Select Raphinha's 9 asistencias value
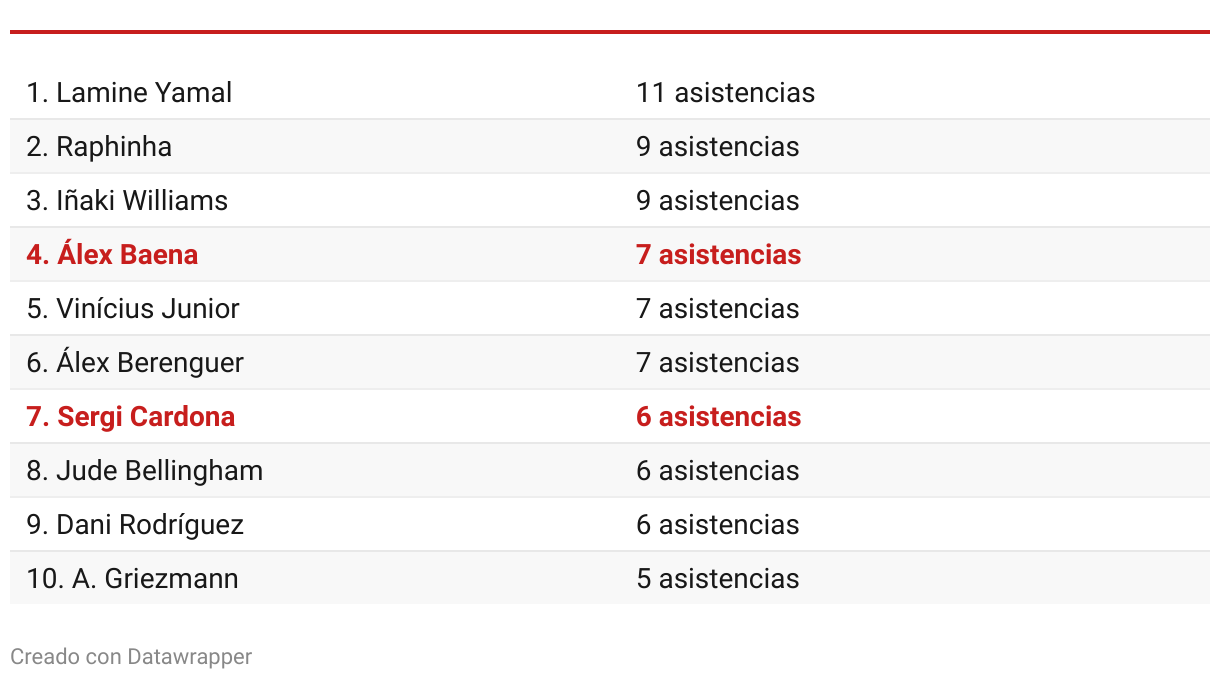Viewport: 1220px width, 680px height. (x=717, y=147)
